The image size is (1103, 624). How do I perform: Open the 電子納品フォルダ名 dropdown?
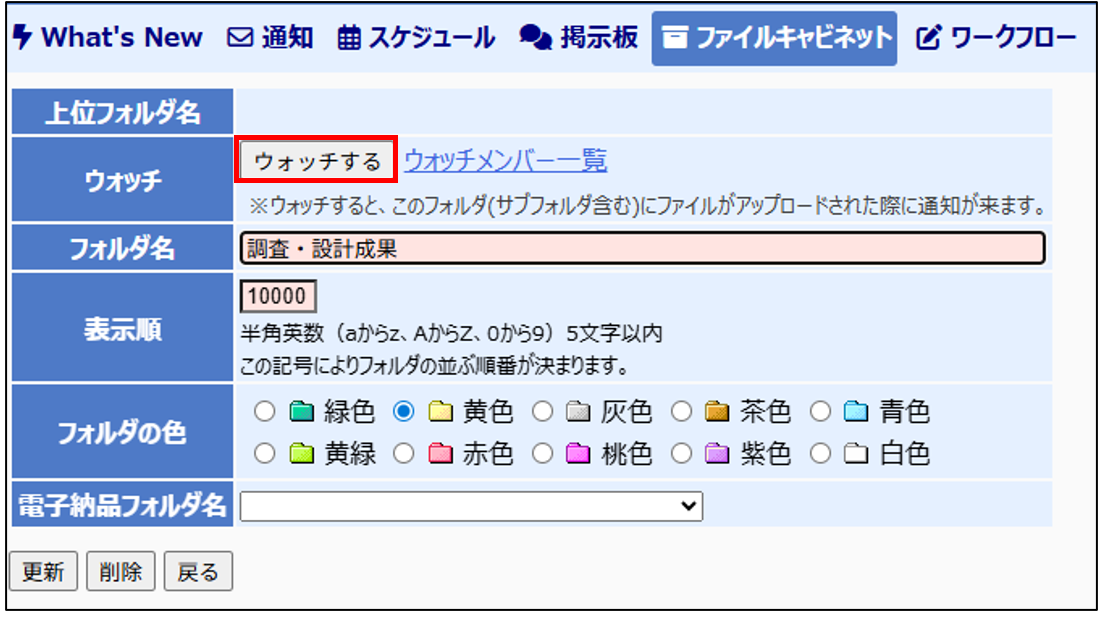coord(471,506)
